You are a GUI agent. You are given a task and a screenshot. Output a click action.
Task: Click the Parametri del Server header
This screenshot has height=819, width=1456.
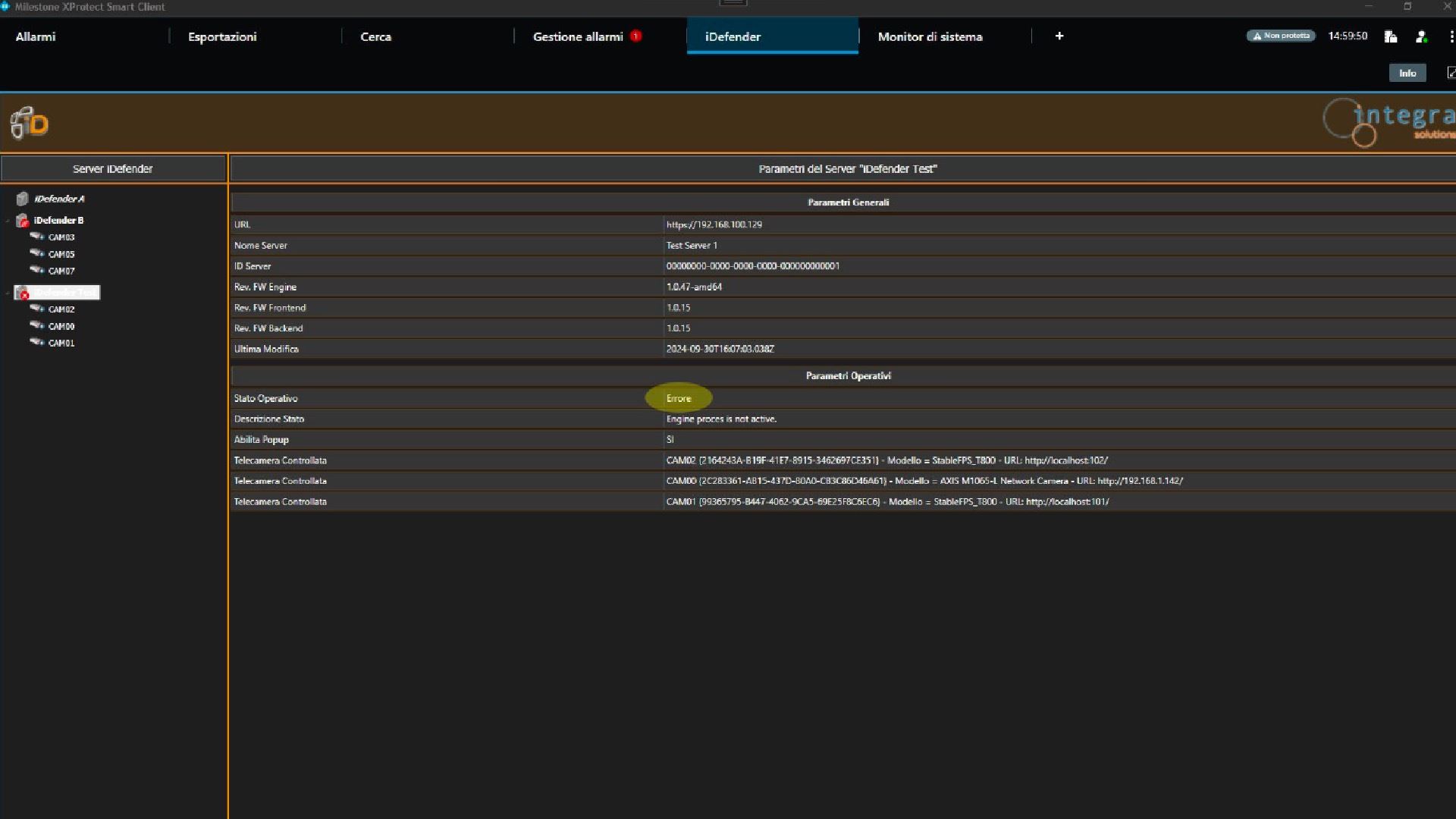click(x=847, y=169)
